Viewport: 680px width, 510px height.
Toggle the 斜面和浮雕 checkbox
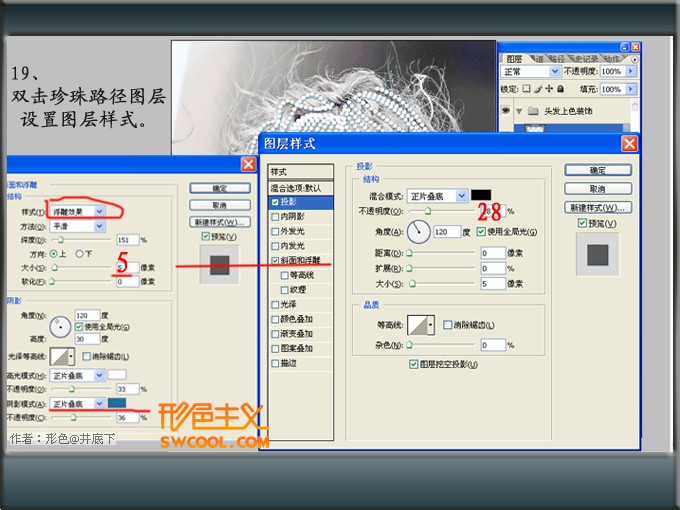[x=275, y=260]
